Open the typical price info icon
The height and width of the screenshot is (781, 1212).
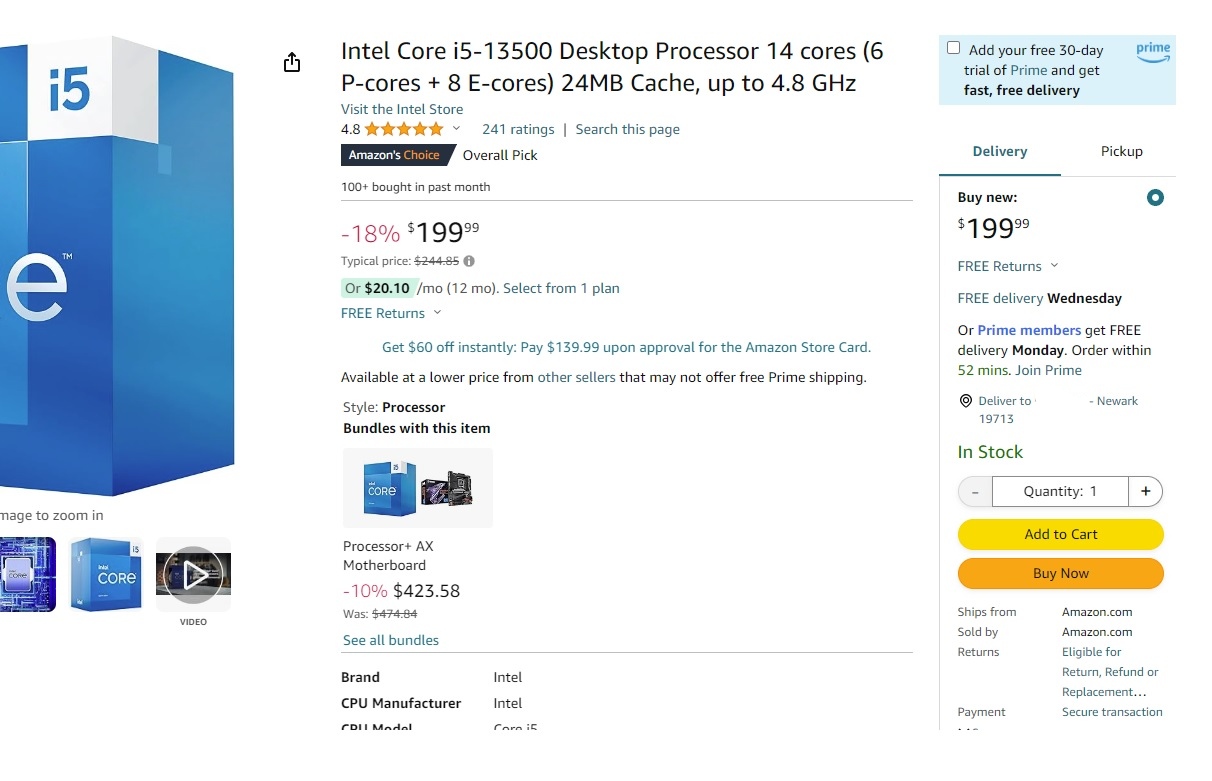(469, 261)
